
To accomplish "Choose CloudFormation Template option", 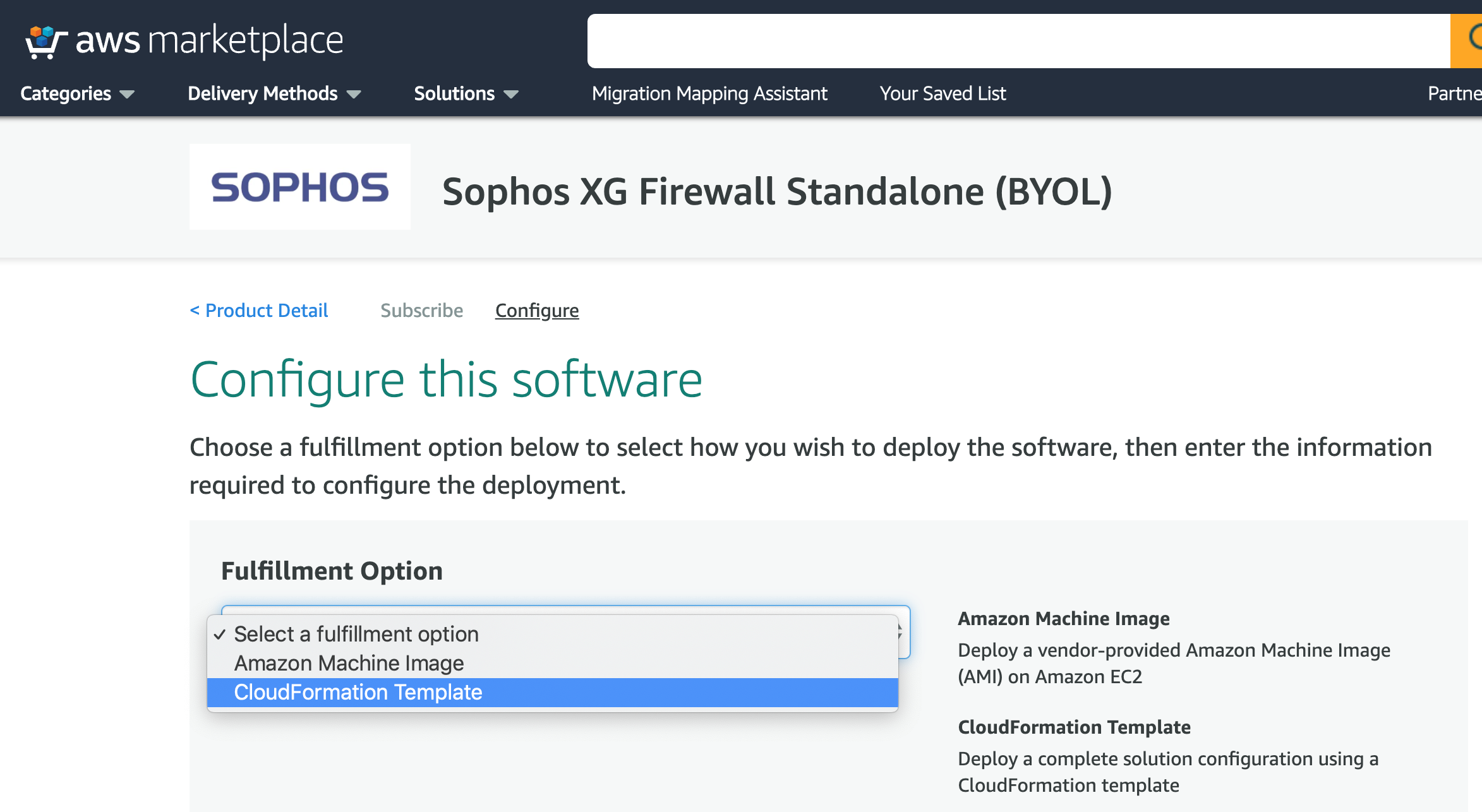I will pyautogui.click(x=553, y=692).
